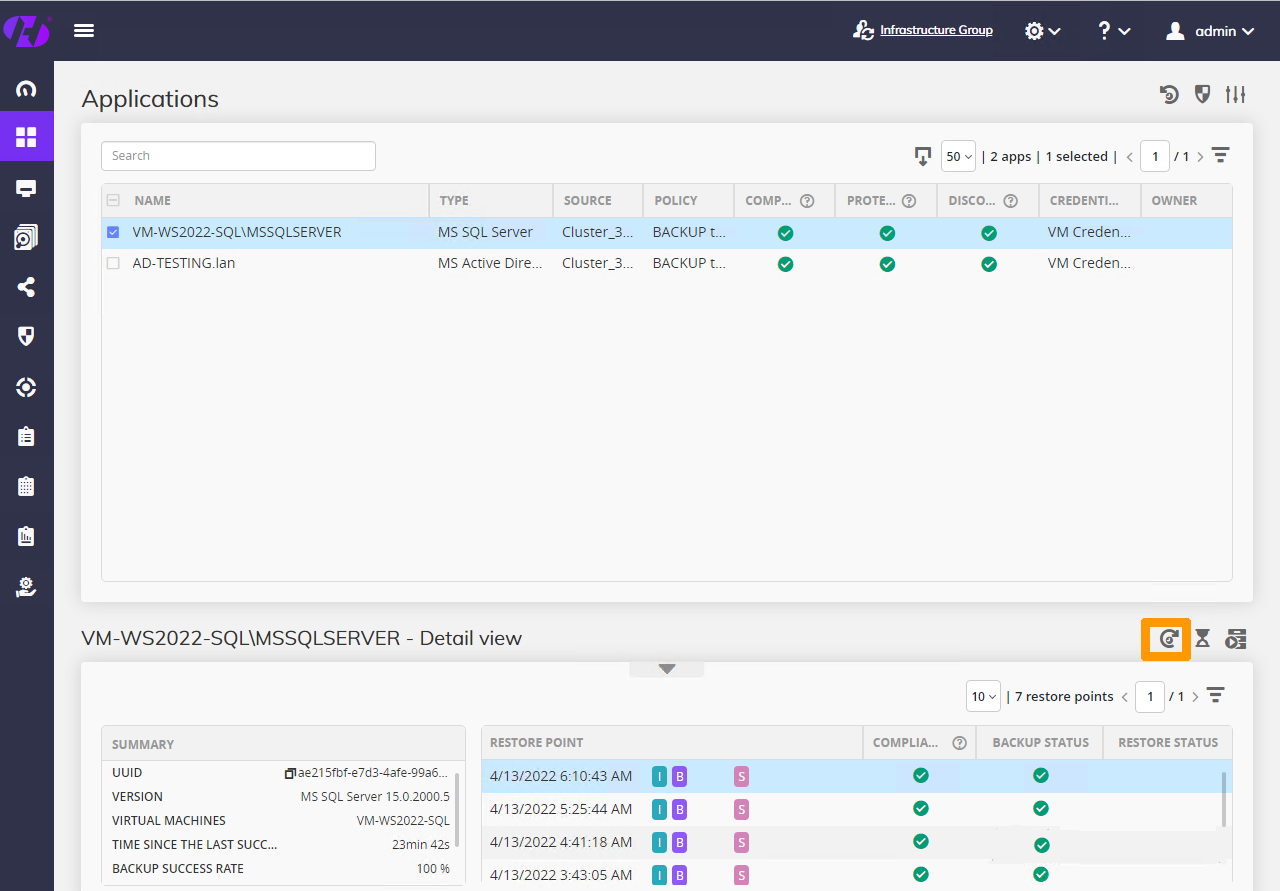This screenshot has height=891, width=1280.
Task: Open the gear settings menu in top bar
Action: coord(1042,30)
